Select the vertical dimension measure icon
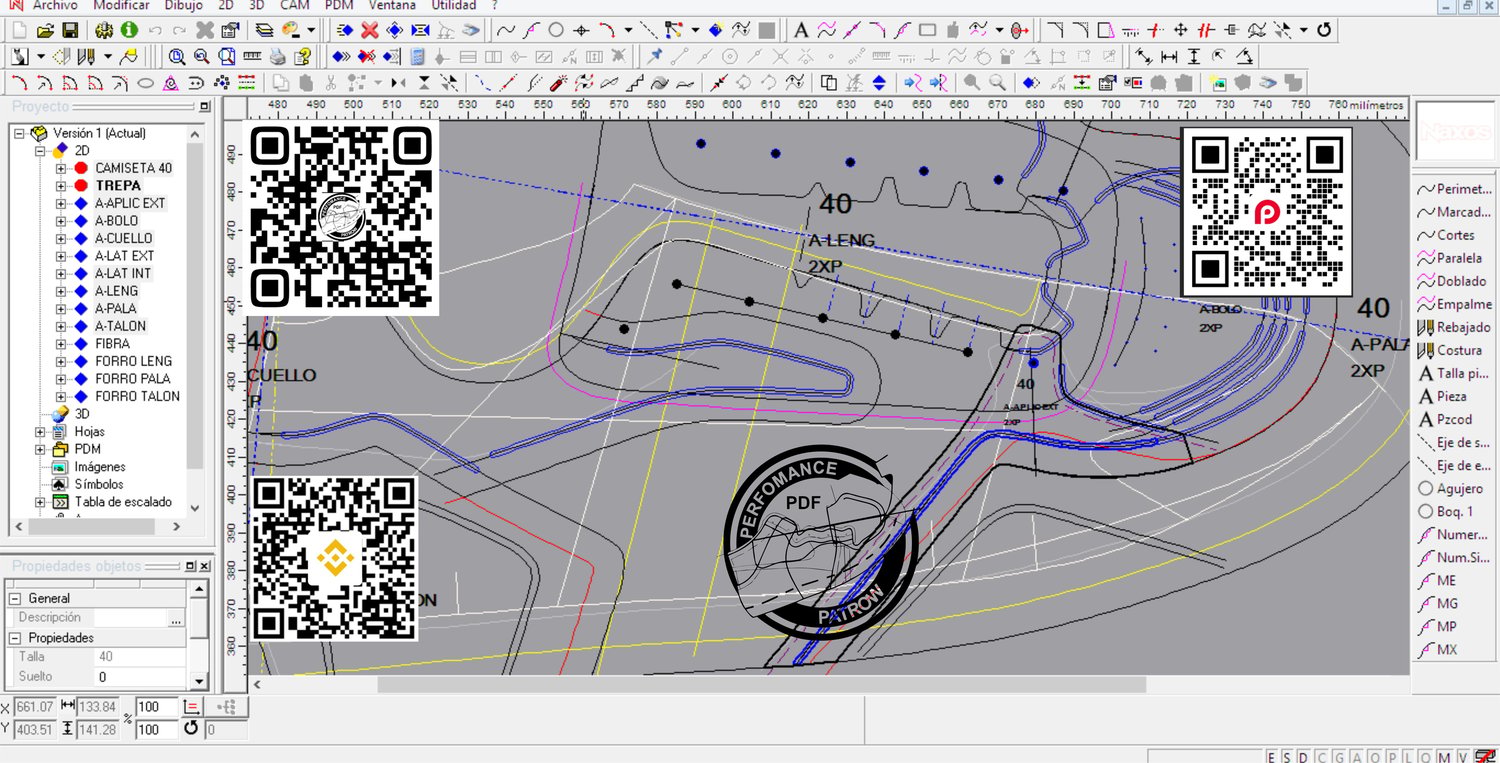Viewport: 1500px width, 763px height. click(x=1194, y=56)
